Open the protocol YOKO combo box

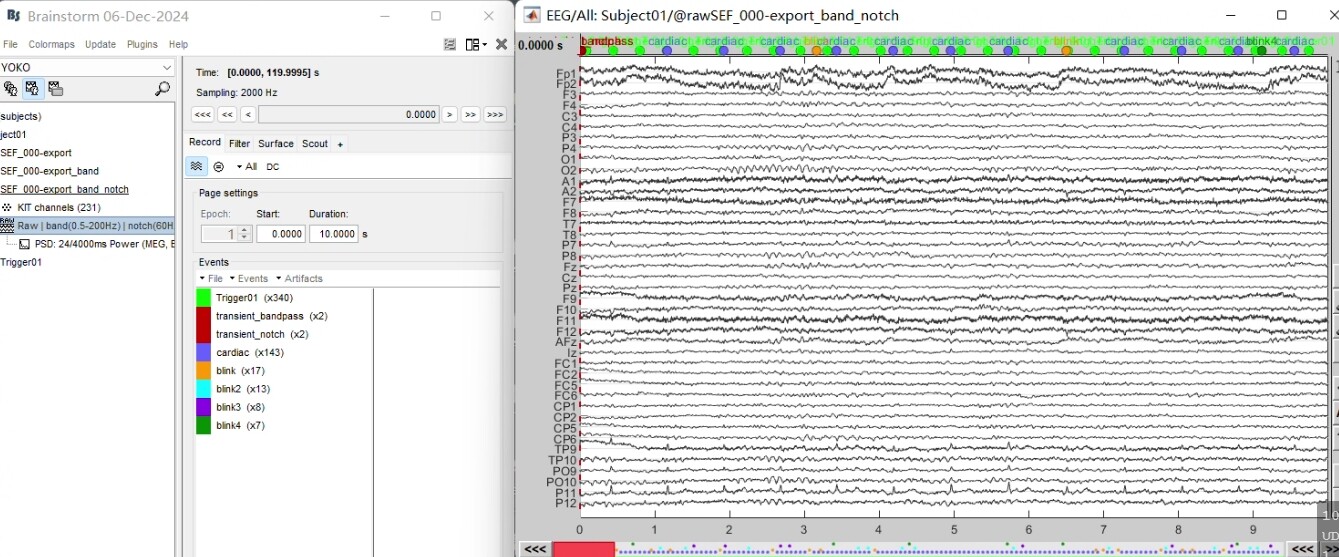(x=88, y=67)
